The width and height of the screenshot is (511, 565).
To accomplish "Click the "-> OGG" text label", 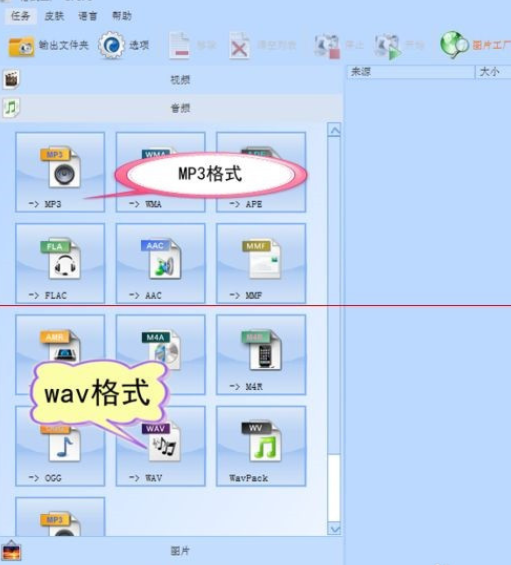I will tap(45, 478).
